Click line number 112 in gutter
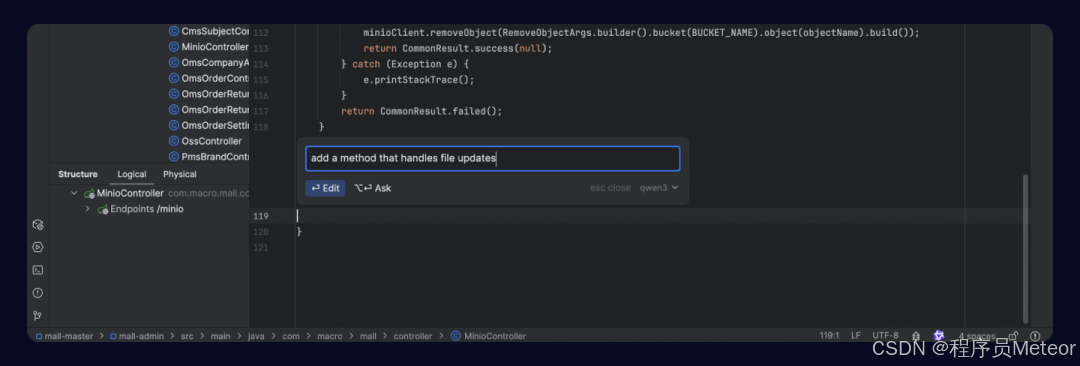1080x366 pixels. 261,33
